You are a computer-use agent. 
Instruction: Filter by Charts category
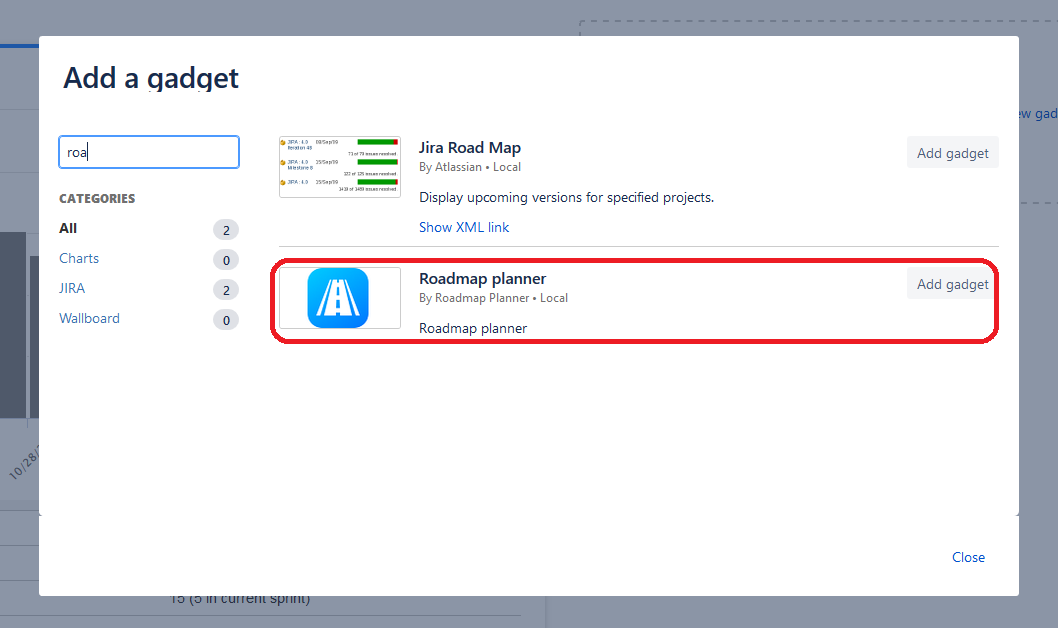coord(79,258)
